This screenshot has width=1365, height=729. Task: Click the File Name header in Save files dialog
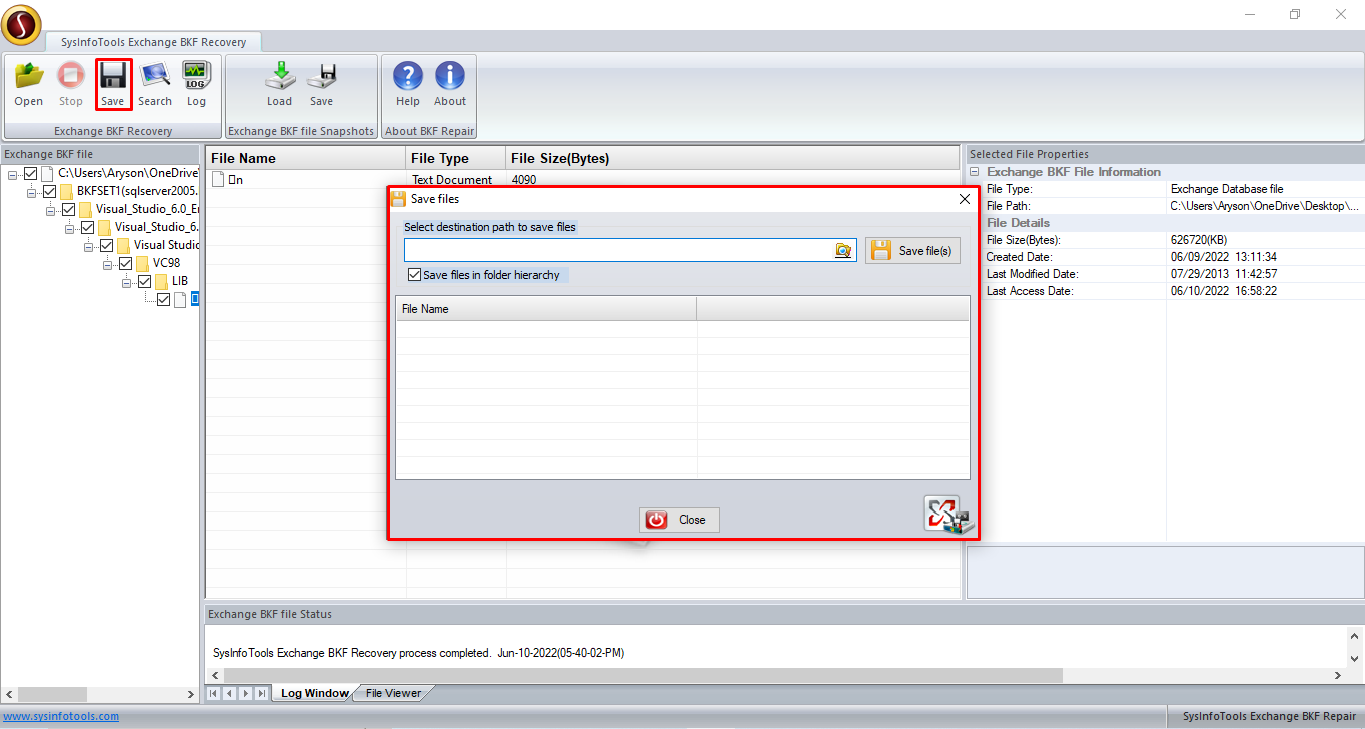click(546, 309)
